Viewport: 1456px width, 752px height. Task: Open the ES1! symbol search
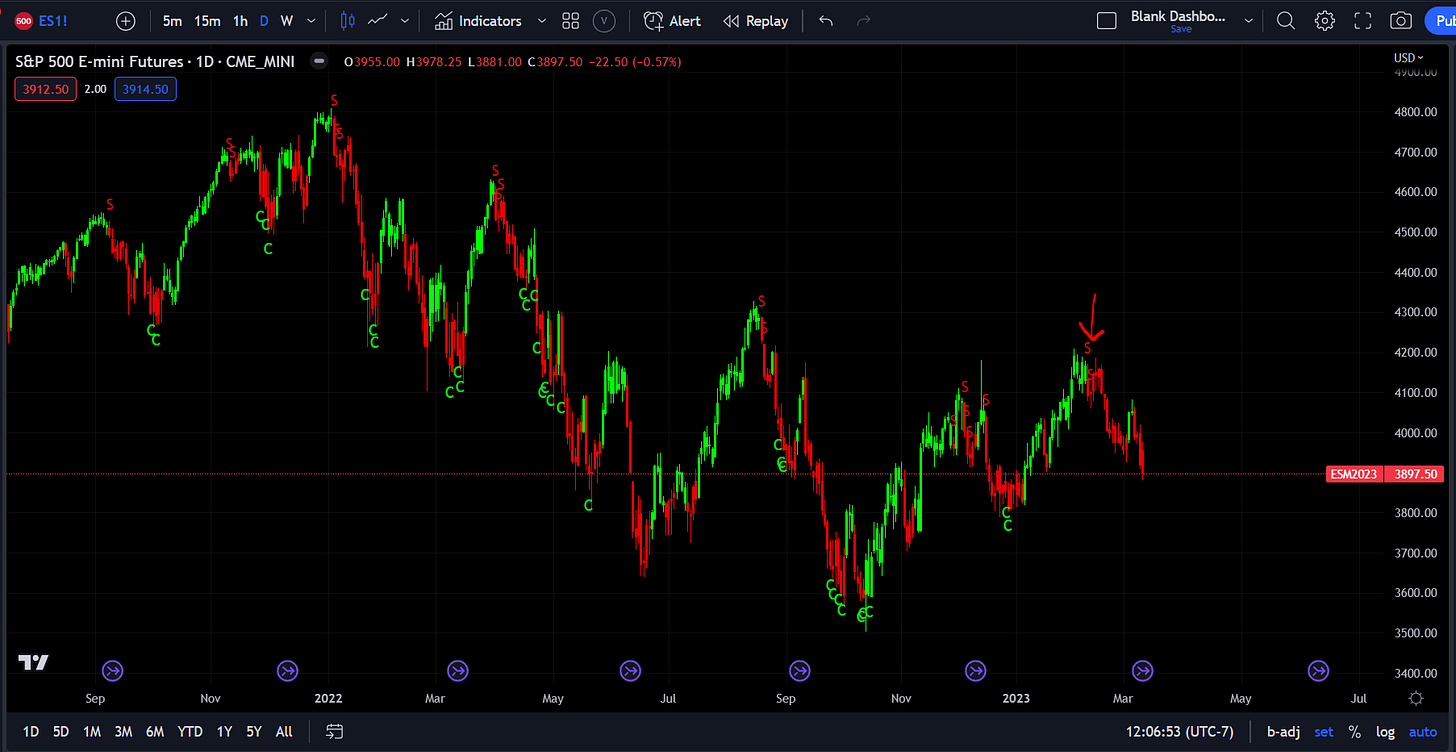click(42, 20)
